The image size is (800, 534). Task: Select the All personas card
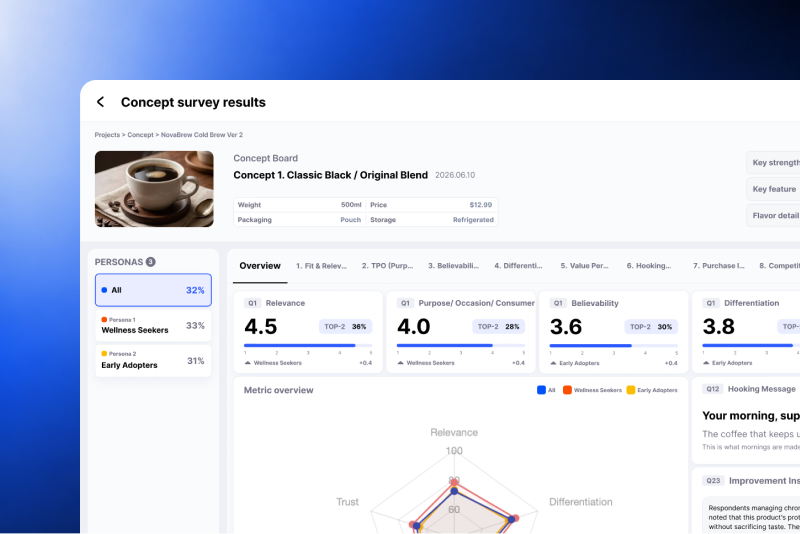(153, 290)
